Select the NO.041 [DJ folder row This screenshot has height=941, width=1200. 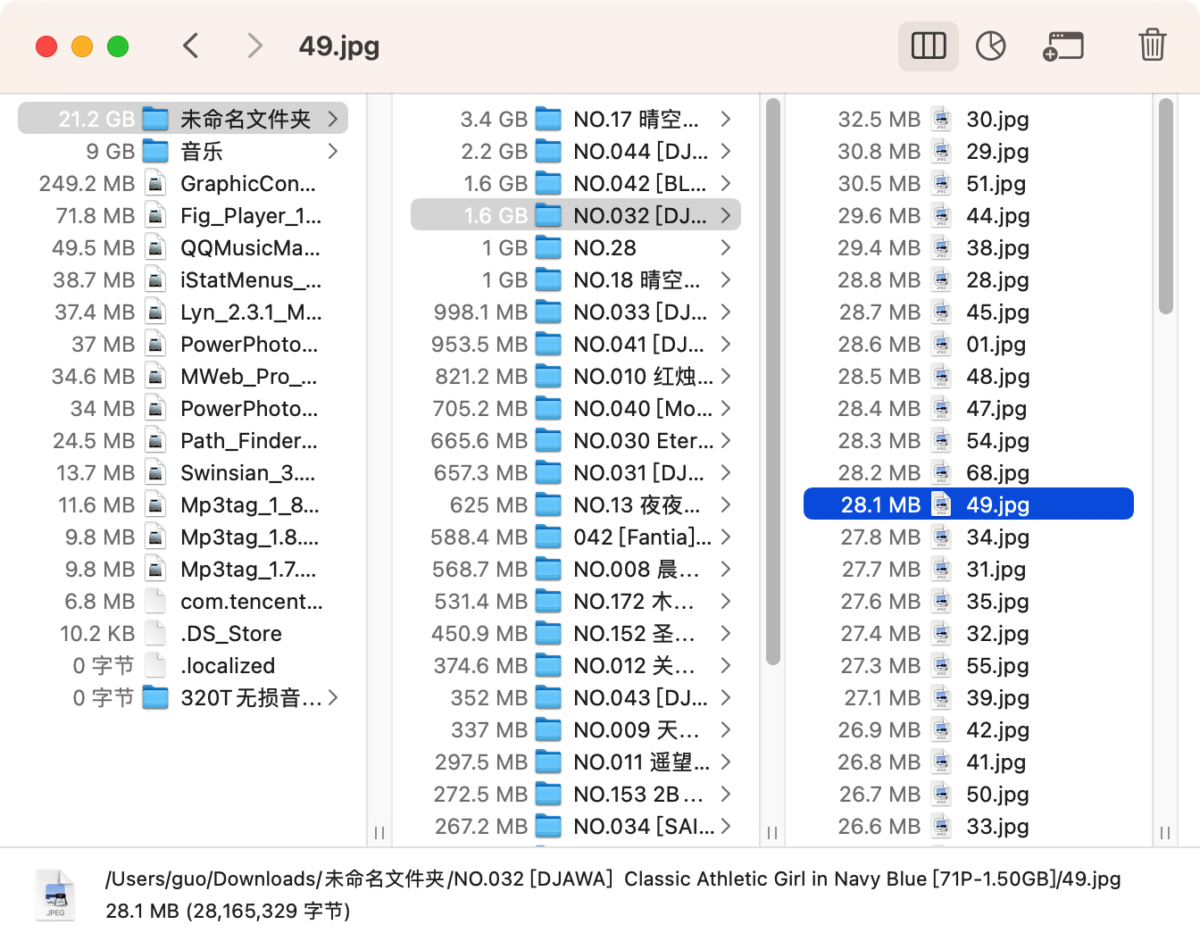576,344
